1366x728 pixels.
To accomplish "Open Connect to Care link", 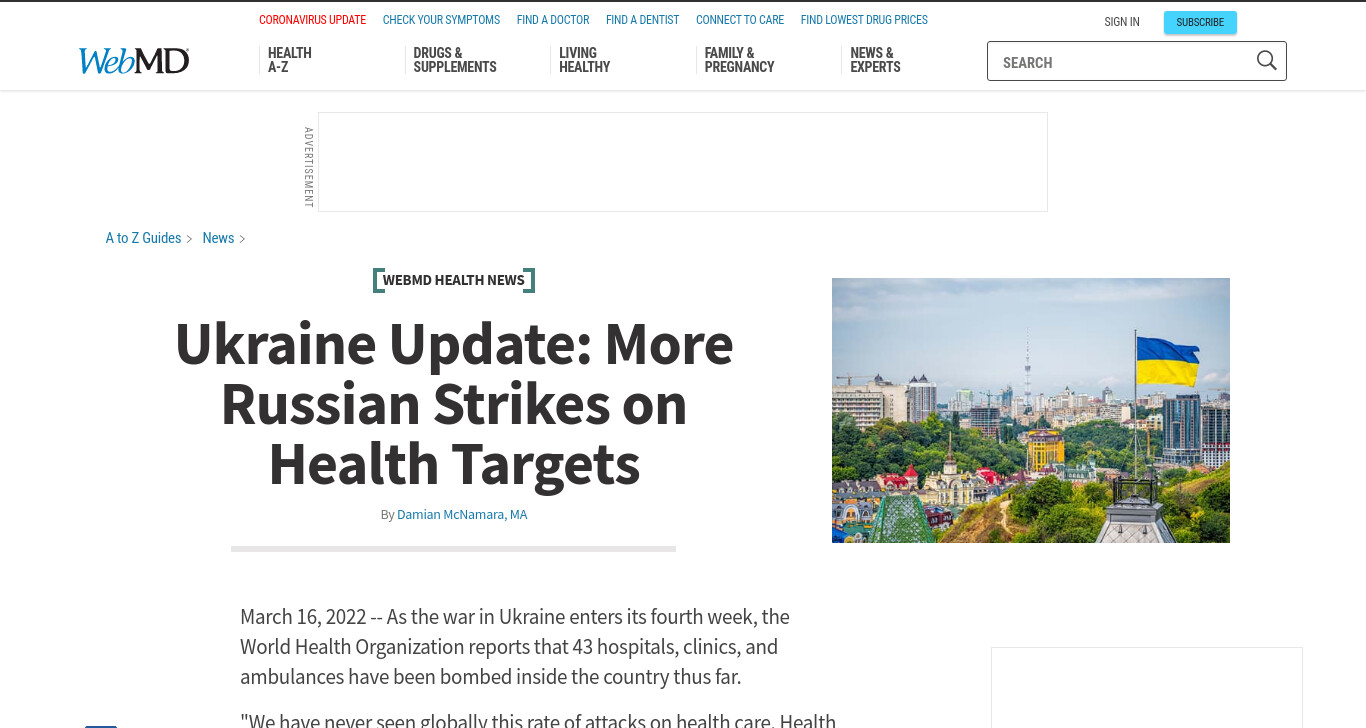I will coord(740,20).
